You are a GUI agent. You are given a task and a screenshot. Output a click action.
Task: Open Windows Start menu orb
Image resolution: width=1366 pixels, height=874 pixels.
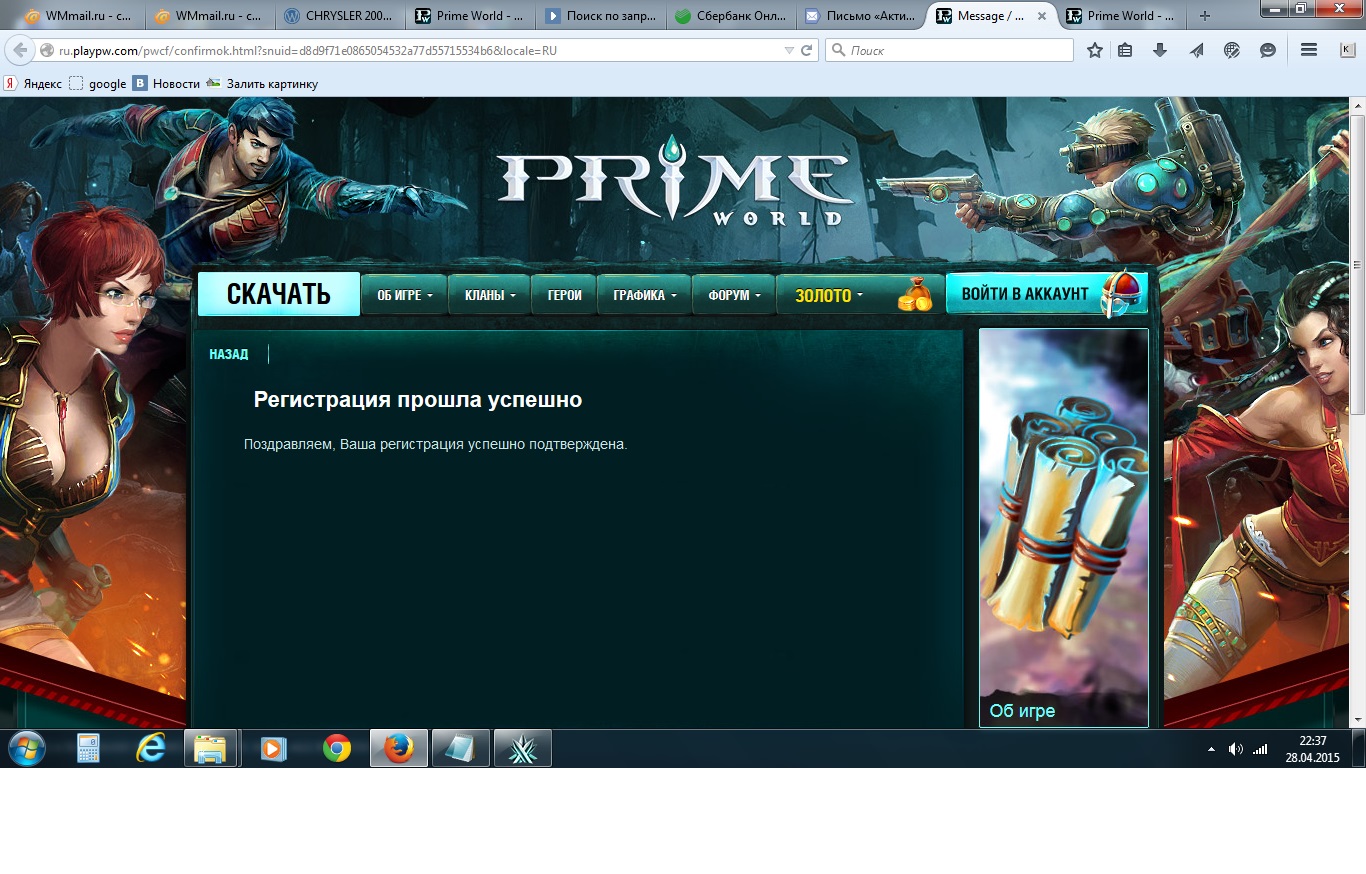click(x=26, y=748)
